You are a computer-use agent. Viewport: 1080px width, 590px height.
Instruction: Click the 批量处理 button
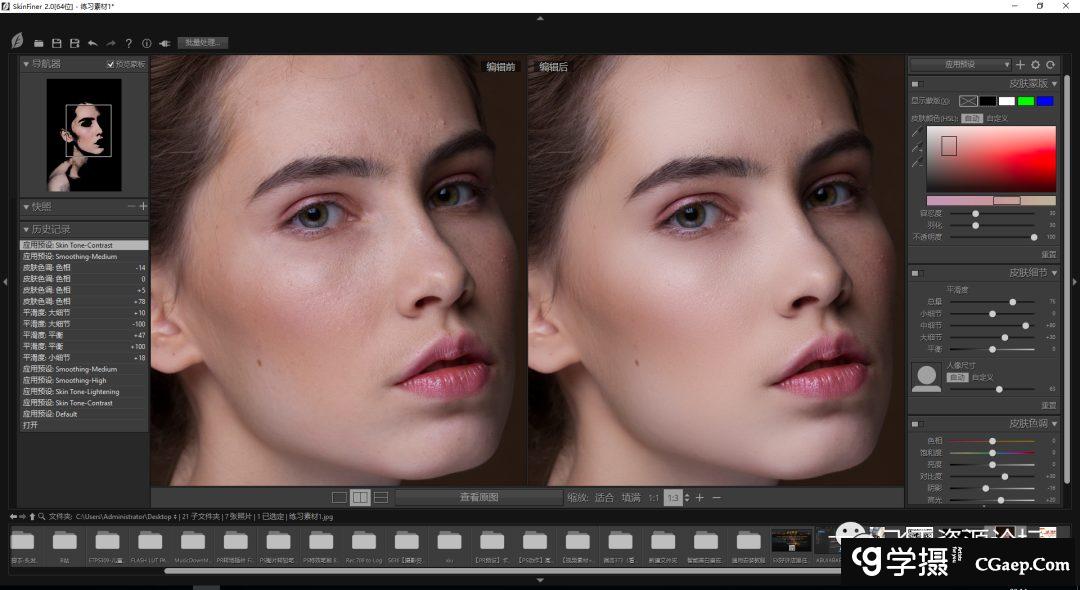tap(203, 43)
